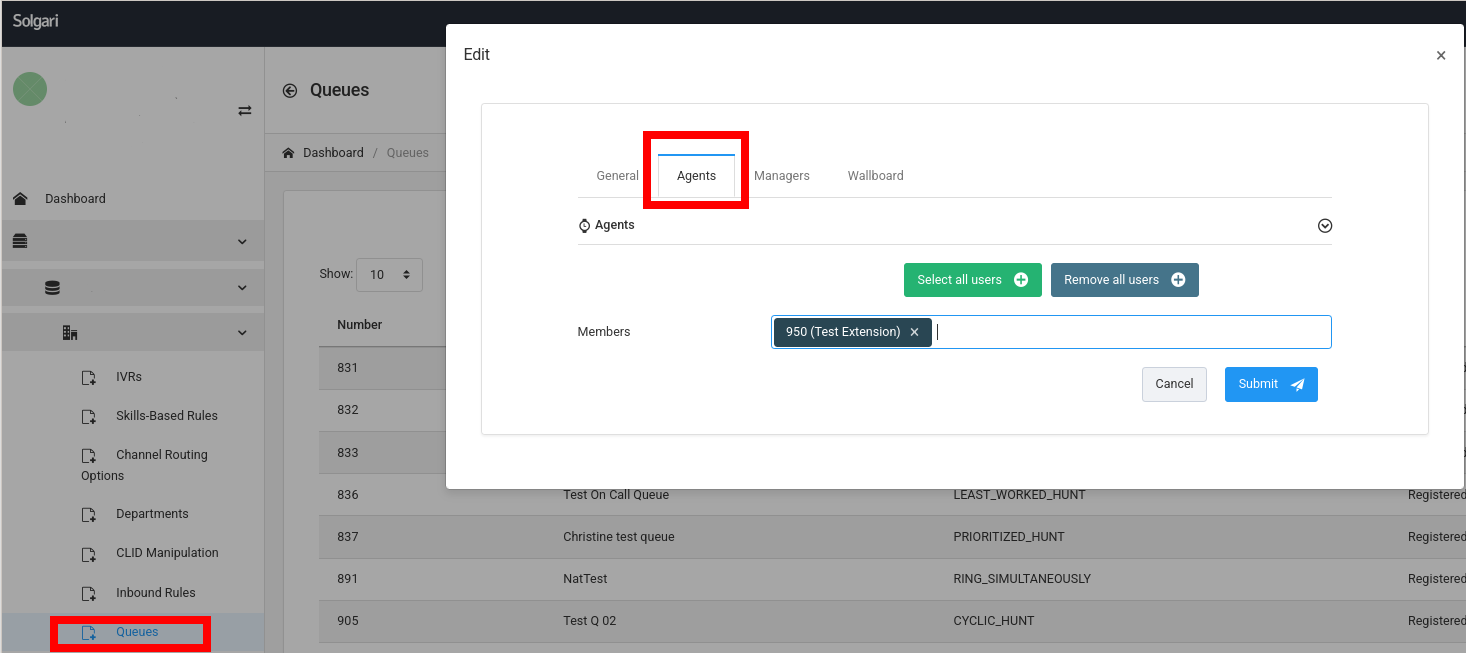Submit the queue agent changes
Image resolution: width=1466 pixels, height=653 pixels.
click(1270, 384)
